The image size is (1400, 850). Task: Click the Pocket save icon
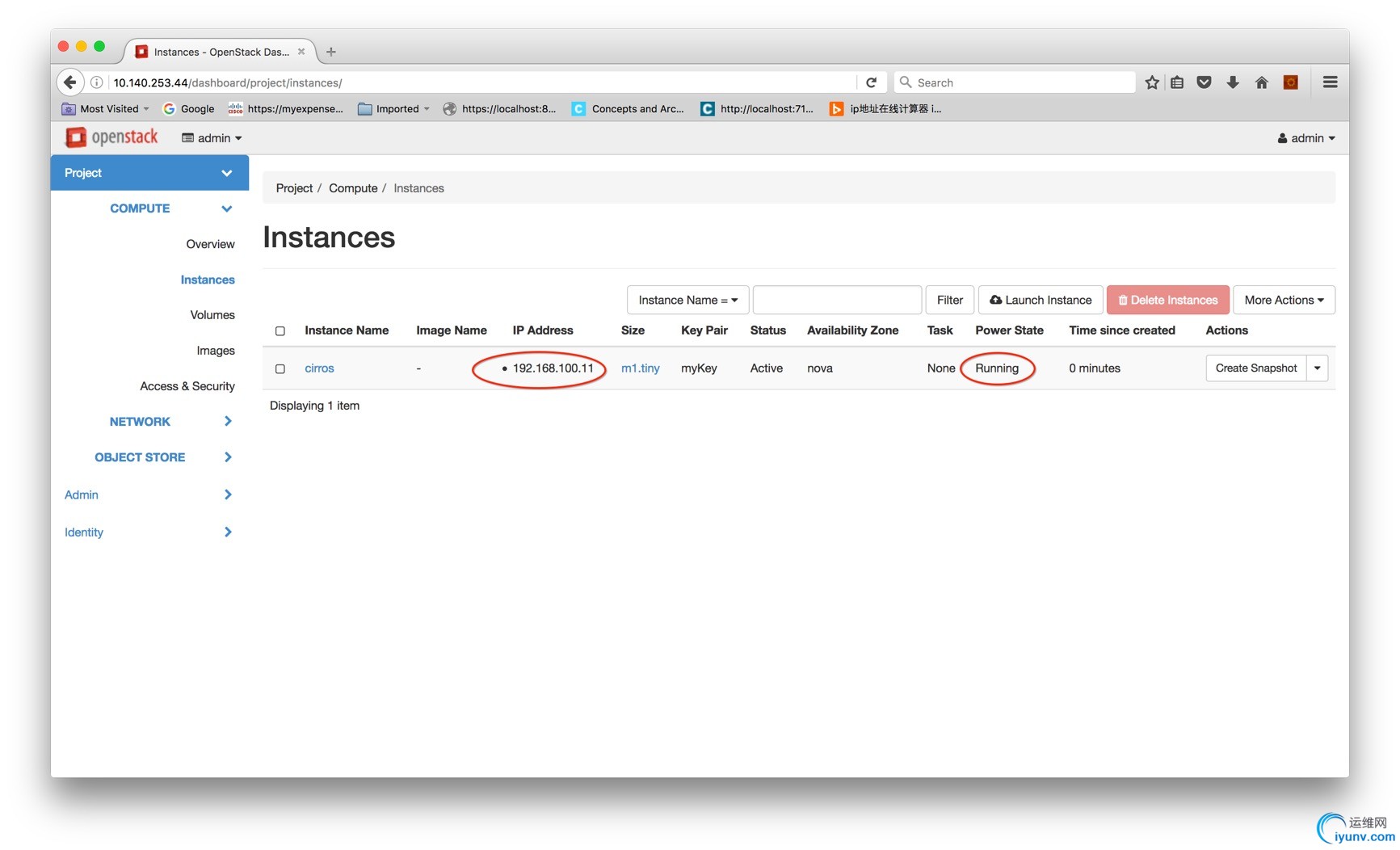tap(1204, 82)
